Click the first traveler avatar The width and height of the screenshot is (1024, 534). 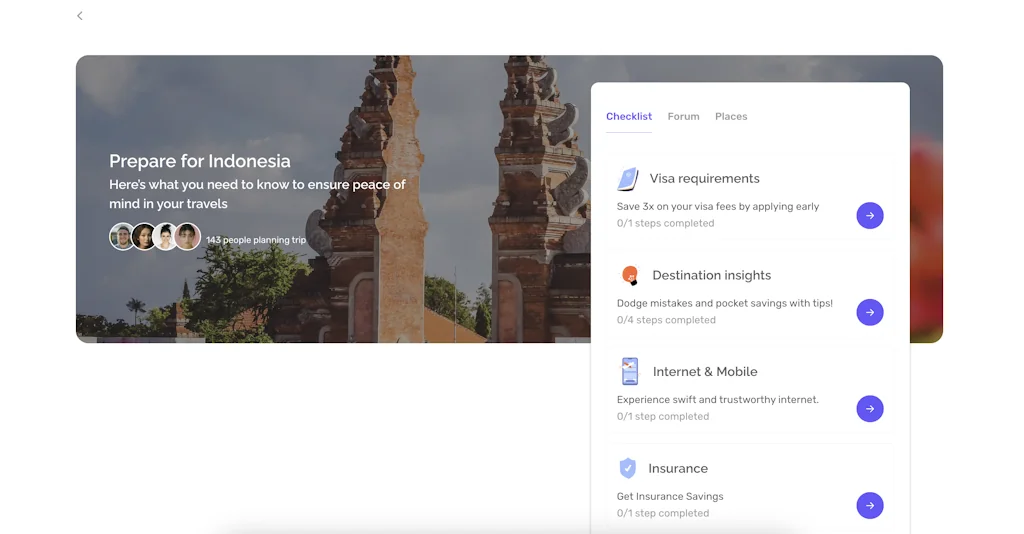coord(122,237)
